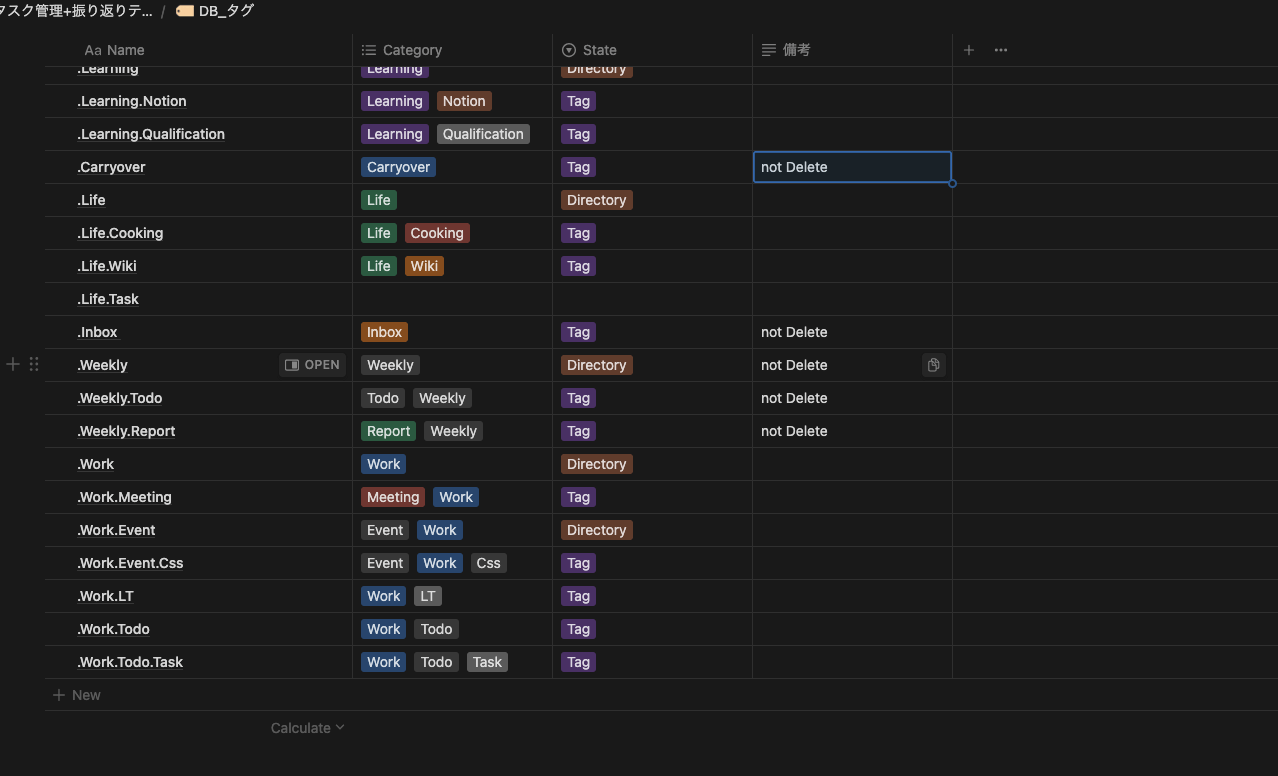Click the plus icon left of .Weekly row
Screen dimensions: 1278x776
pos(13,365)
